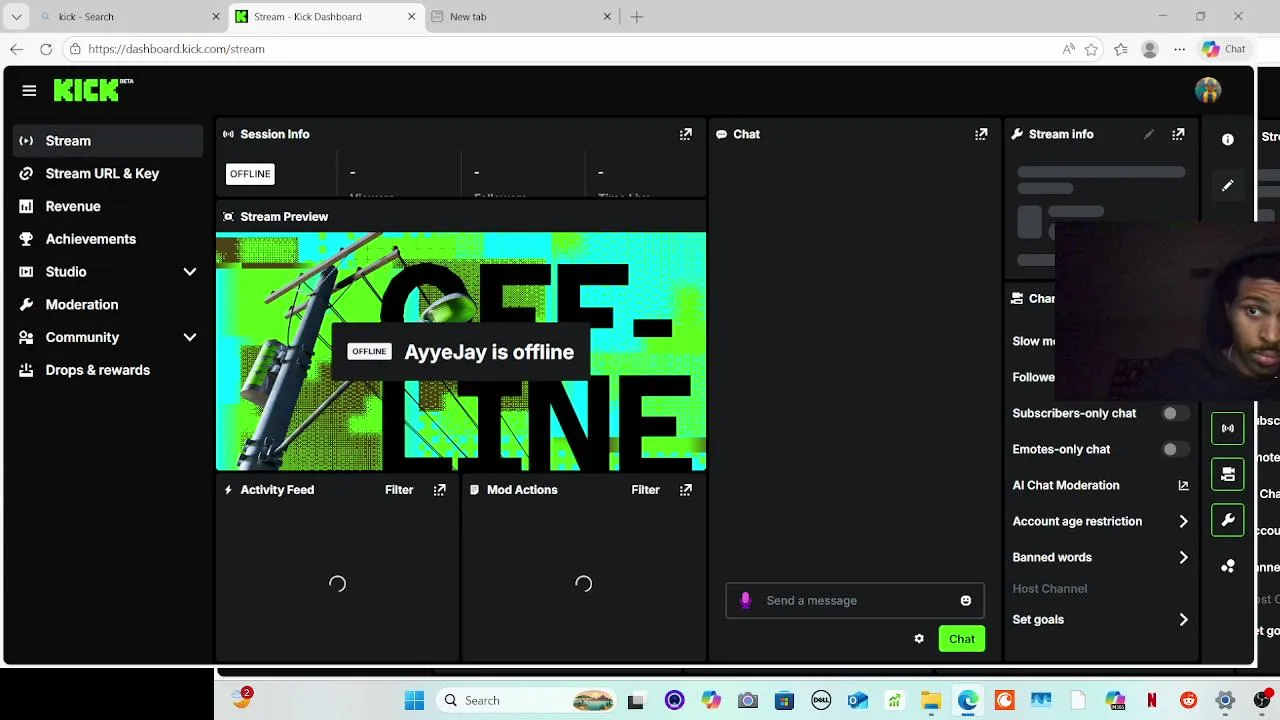Toggle Subscribers-only chat switch
Image resolution: width=1280 pixels, height=720 pixels.
[x=1175, y=413]
